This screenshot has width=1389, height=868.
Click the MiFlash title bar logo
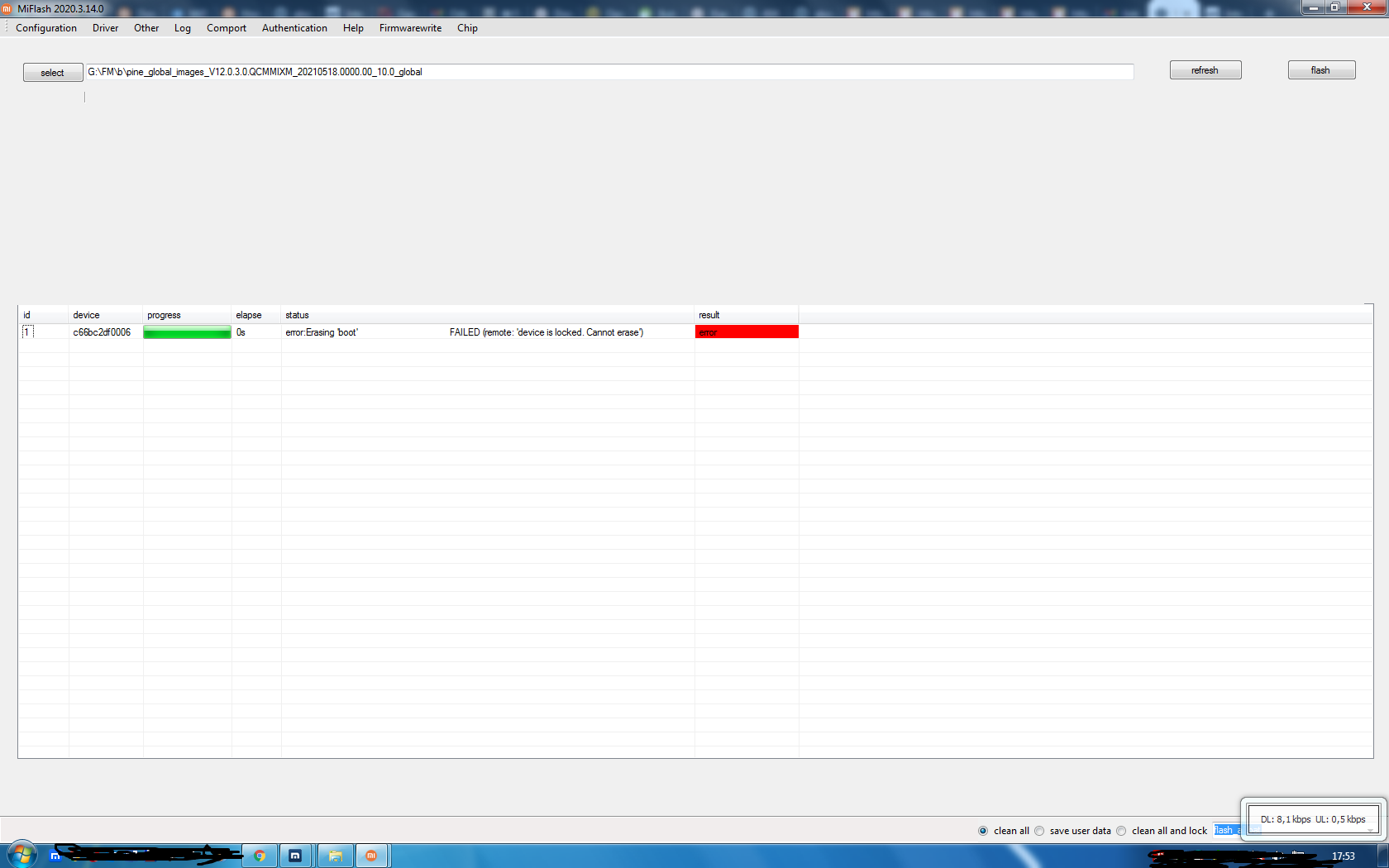pyautogui.click(x=7, y=8)
